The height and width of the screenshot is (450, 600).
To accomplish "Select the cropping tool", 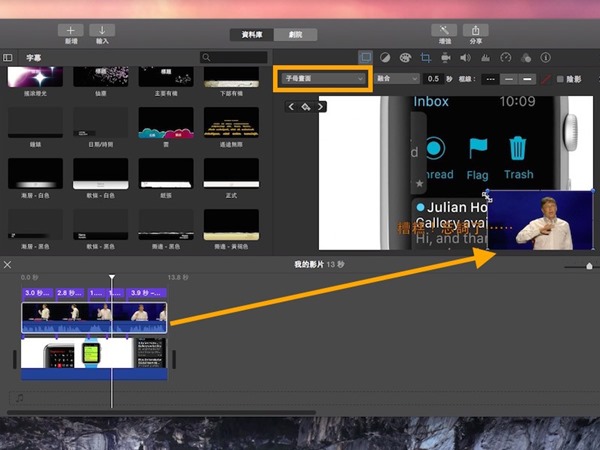I will tap(425, 57).
